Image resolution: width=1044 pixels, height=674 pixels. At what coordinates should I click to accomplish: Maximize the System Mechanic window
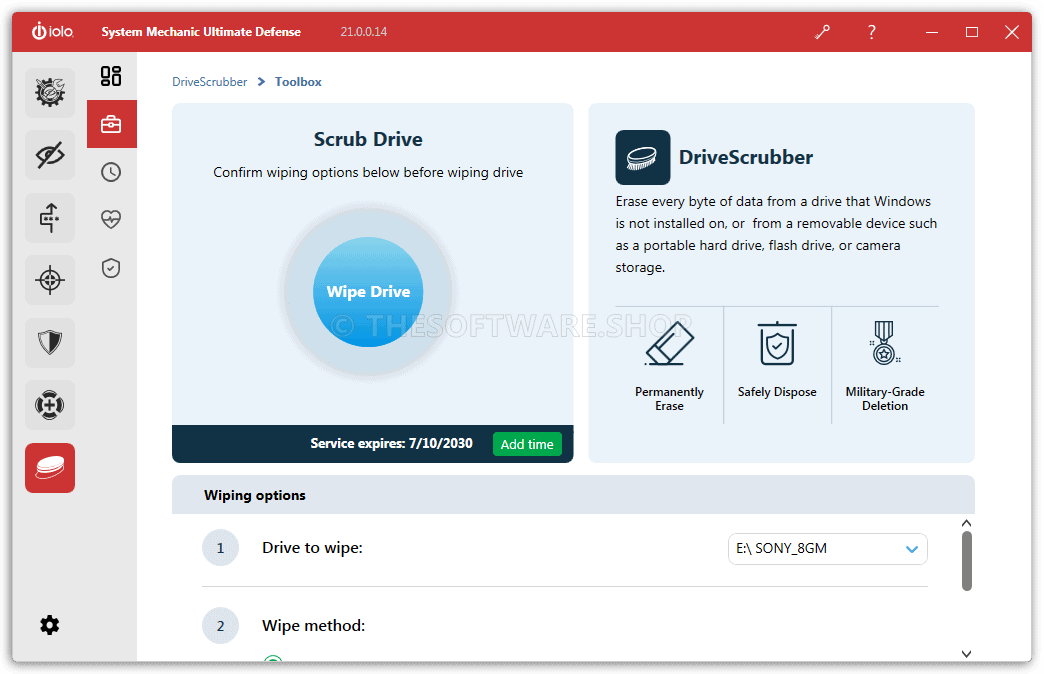[x=972, y=32]
